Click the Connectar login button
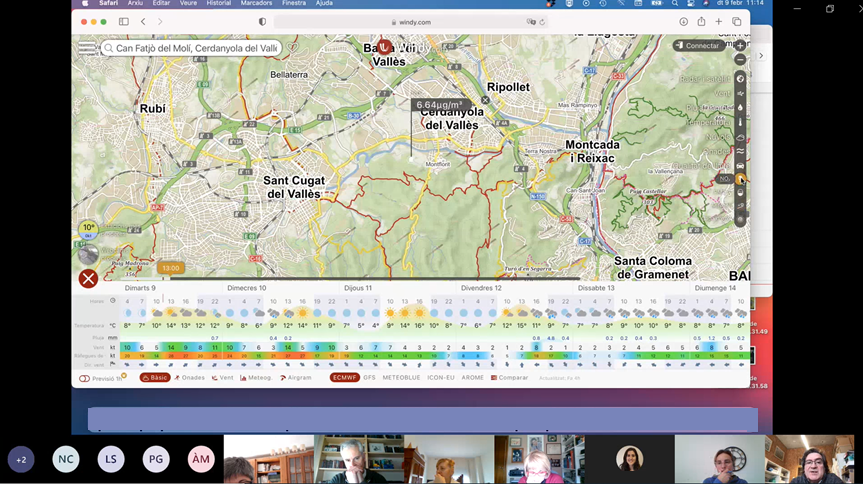Viewport: 863px width, 484px height. pos(698,46)
